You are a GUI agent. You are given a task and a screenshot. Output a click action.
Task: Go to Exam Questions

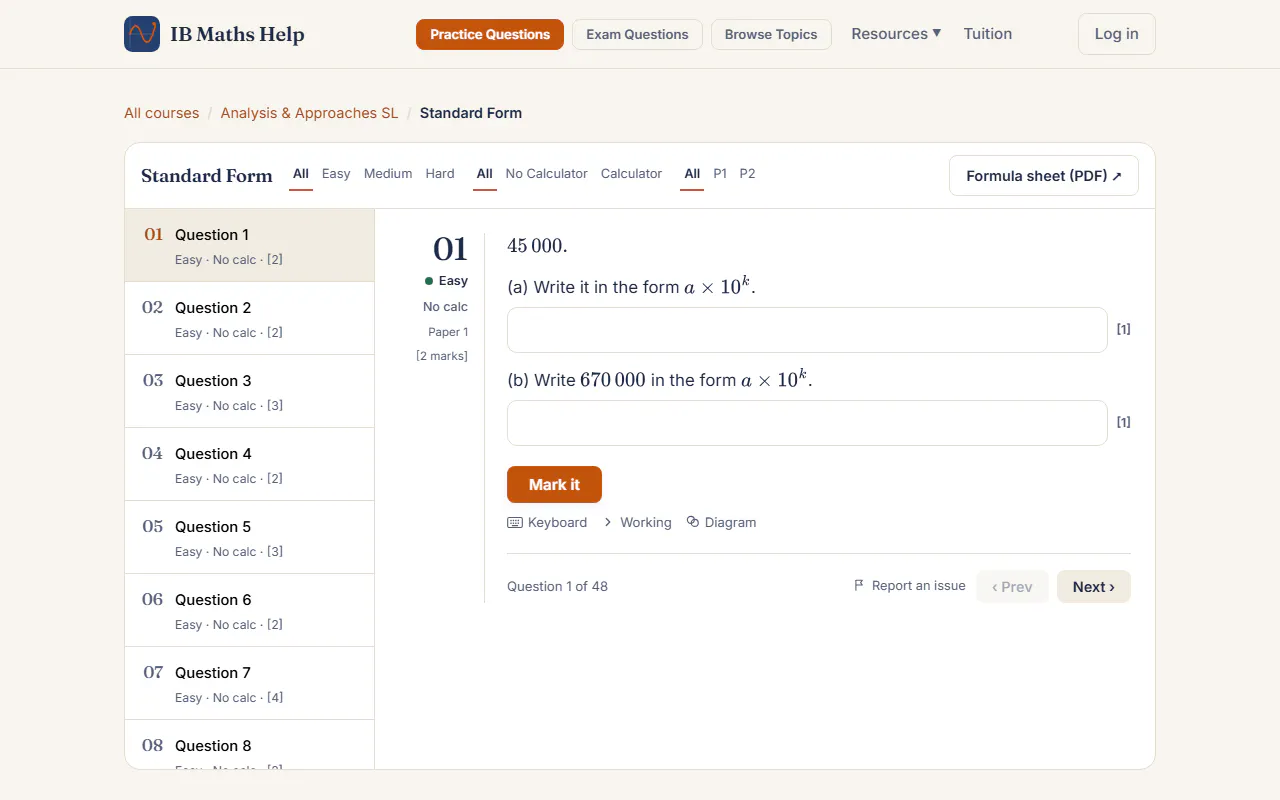[637, 34]
